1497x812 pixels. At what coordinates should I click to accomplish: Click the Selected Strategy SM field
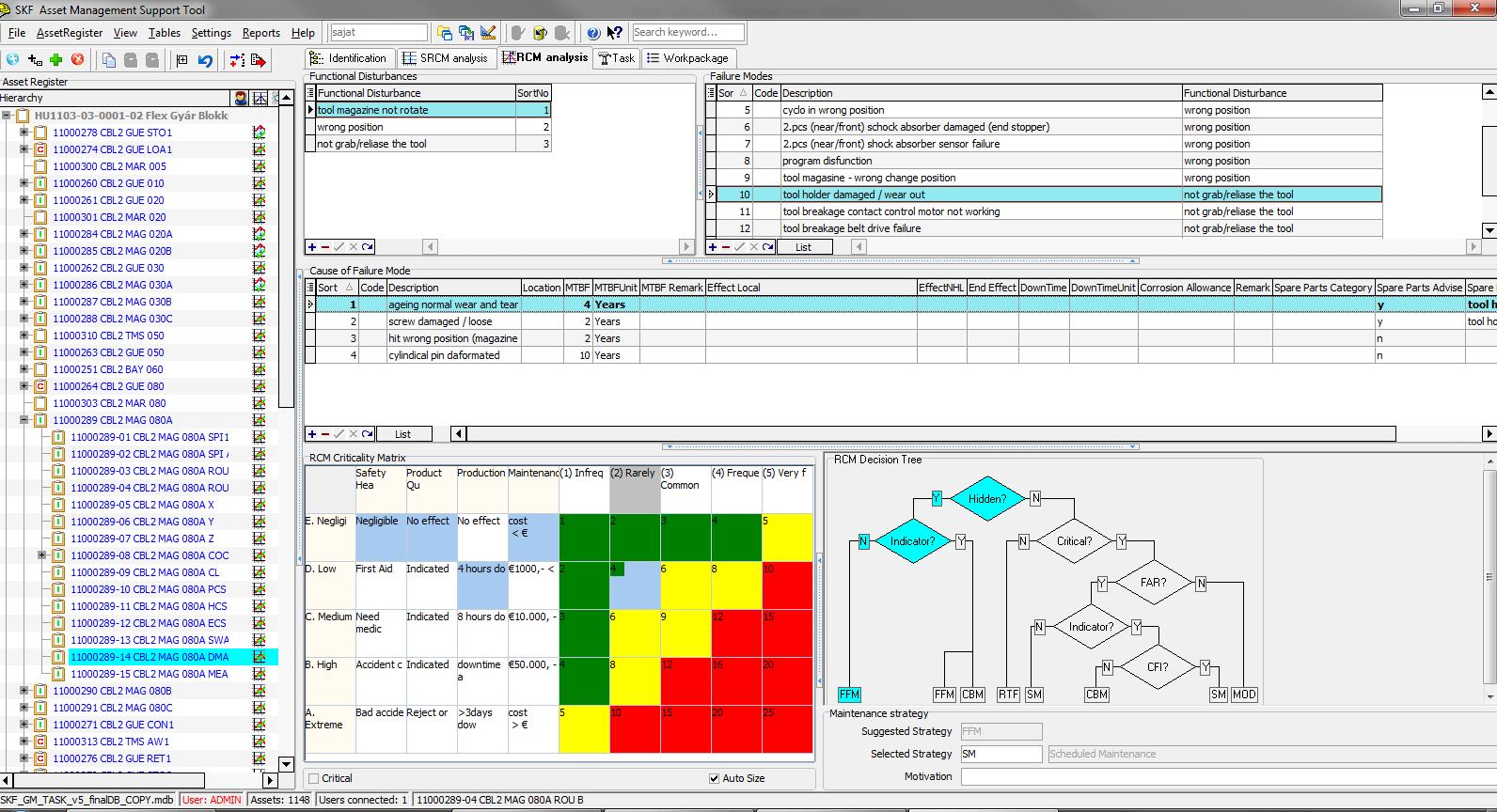pos(1001,754)
